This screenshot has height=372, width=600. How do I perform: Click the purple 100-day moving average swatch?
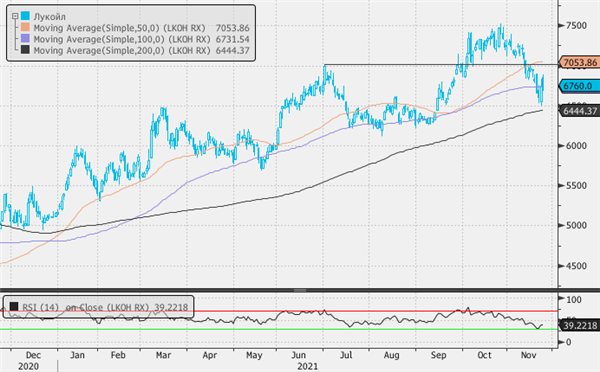click(25, 39)
